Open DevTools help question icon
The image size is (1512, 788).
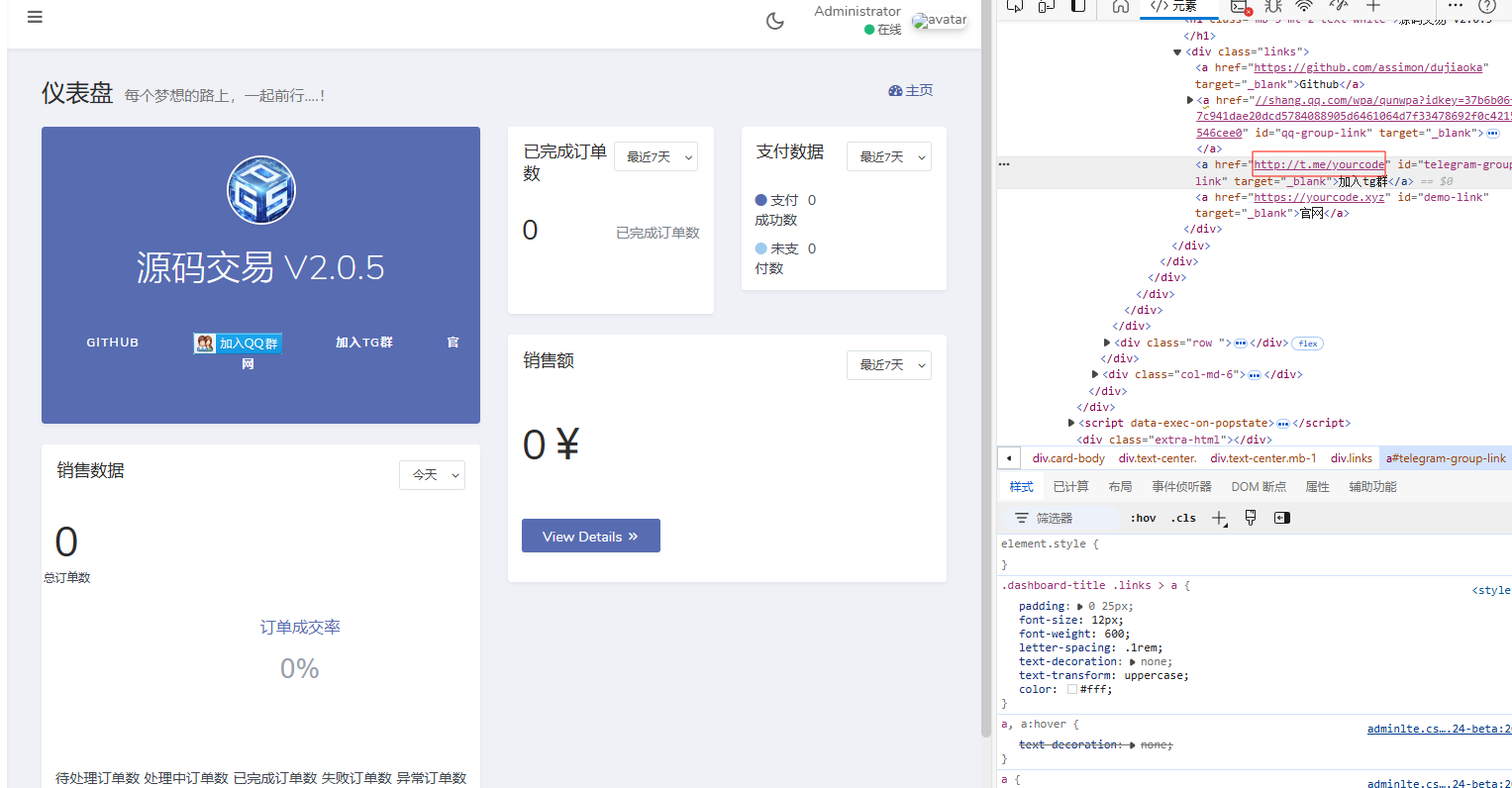(1486, 6)
